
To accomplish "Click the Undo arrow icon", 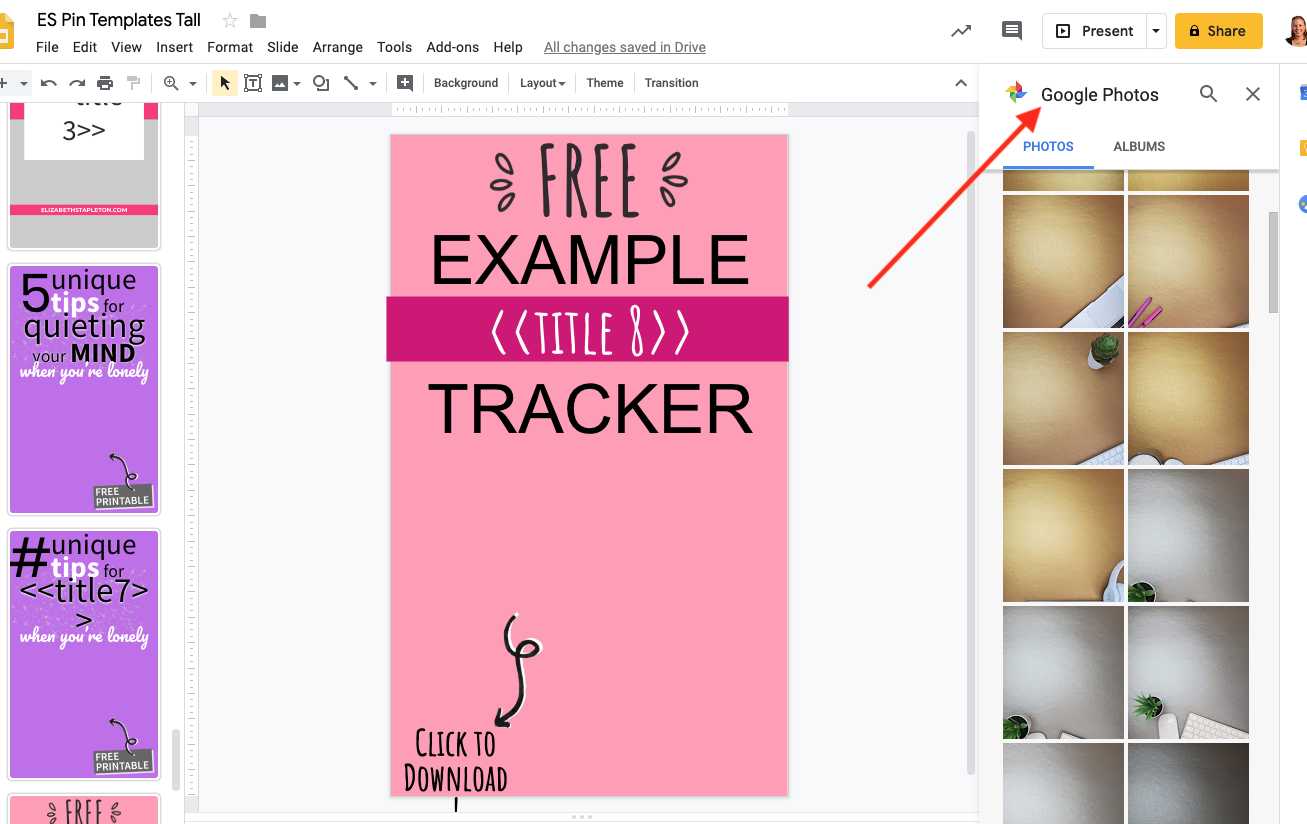I will pos(49,83).
